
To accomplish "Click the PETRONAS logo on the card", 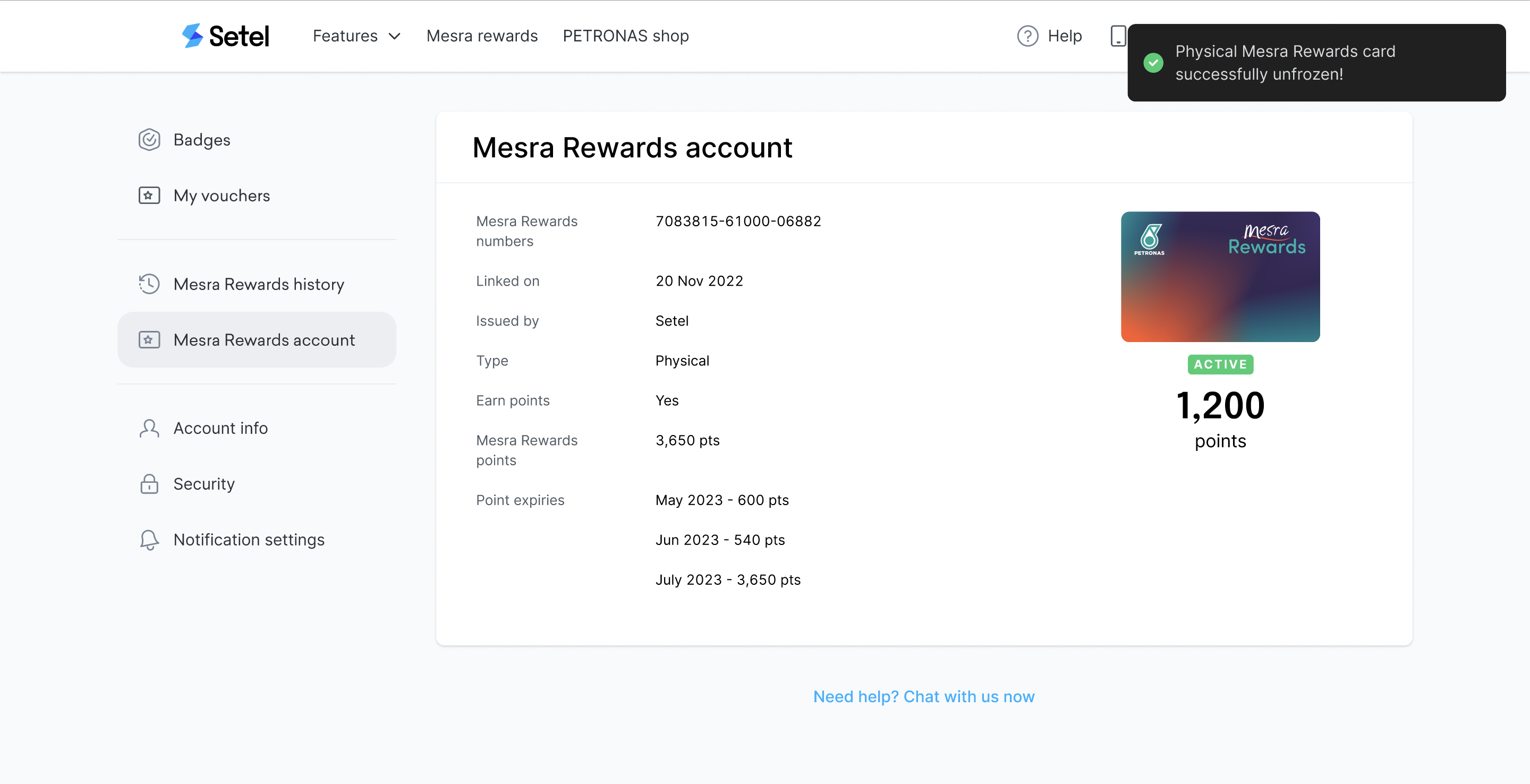I will click(x=1149, y=240).
